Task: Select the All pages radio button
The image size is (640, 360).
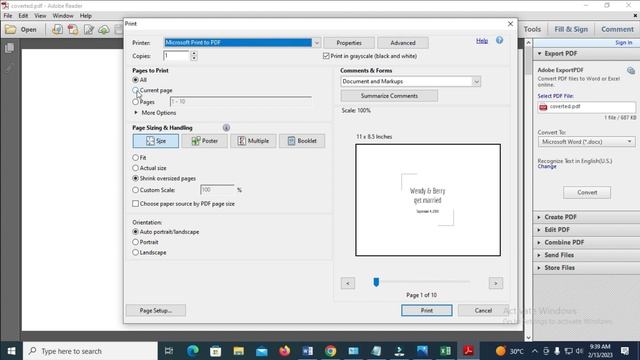Action: pos(136,80)
